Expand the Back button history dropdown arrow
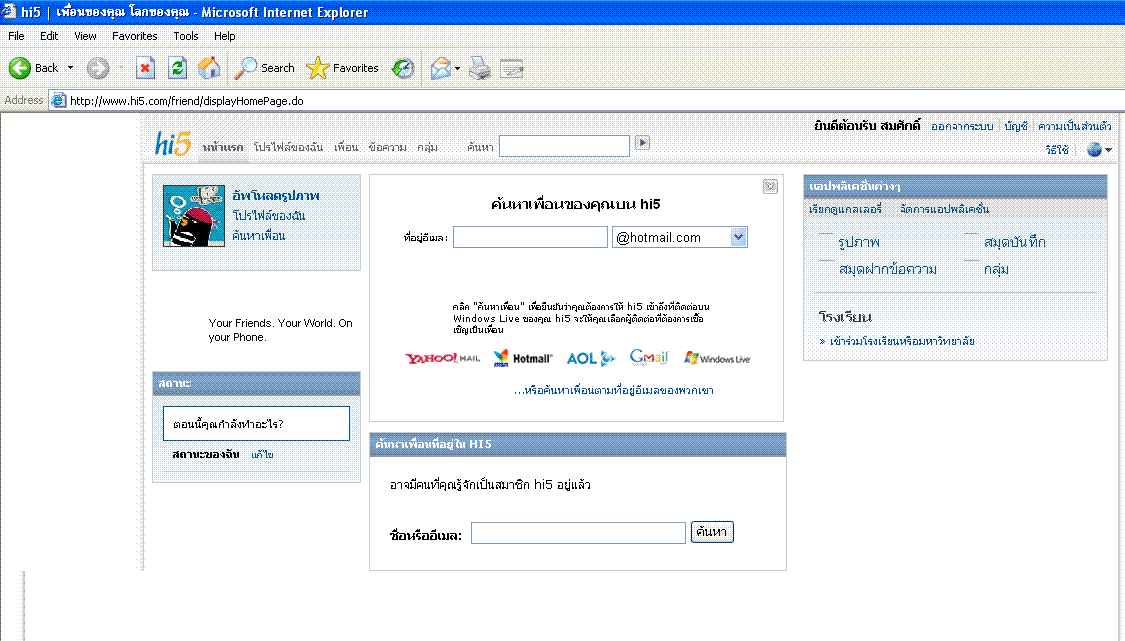1125x641 pixels. click(x=70, y=68)
